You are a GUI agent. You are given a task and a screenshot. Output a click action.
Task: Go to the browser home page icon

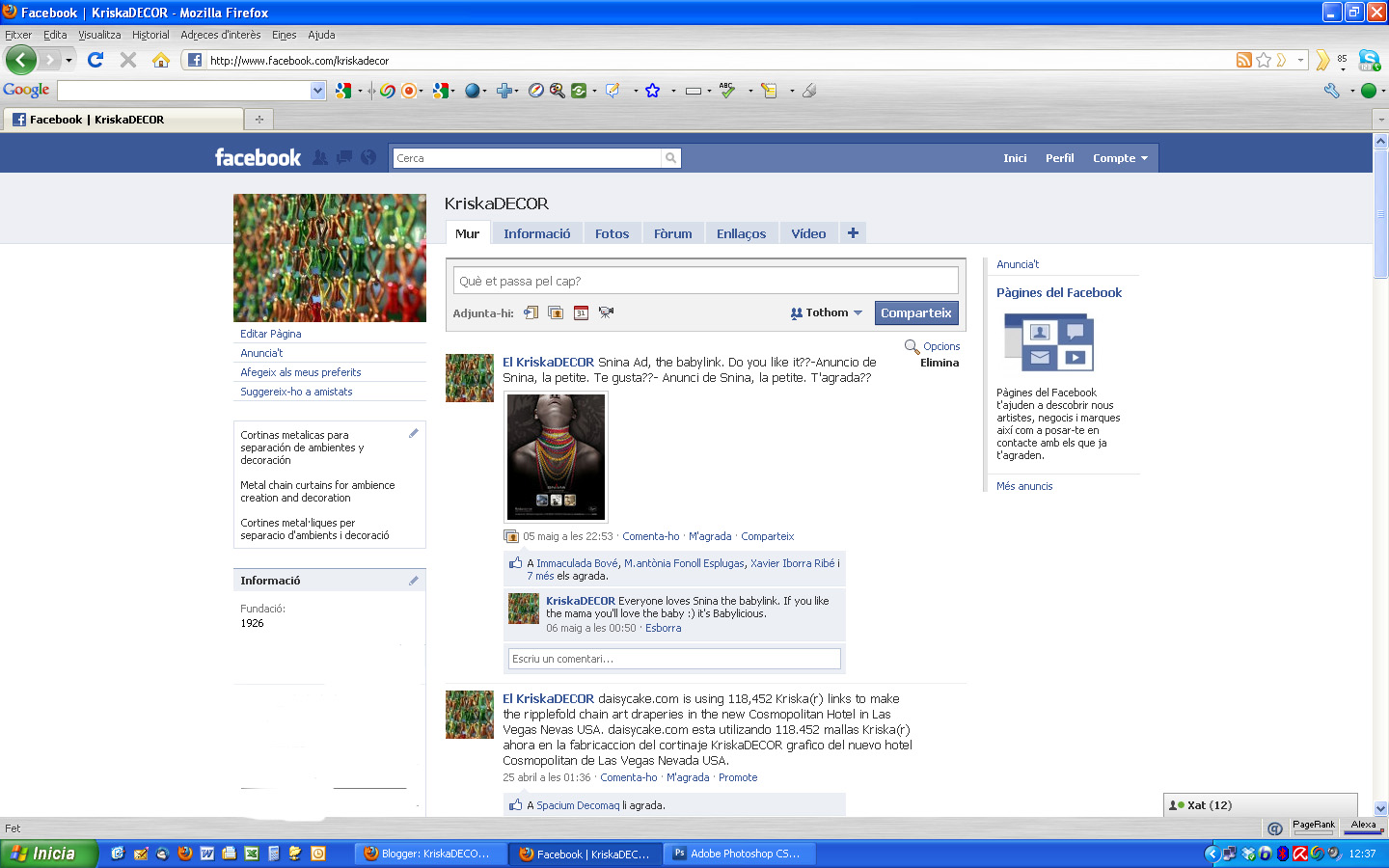click(161, 60)
